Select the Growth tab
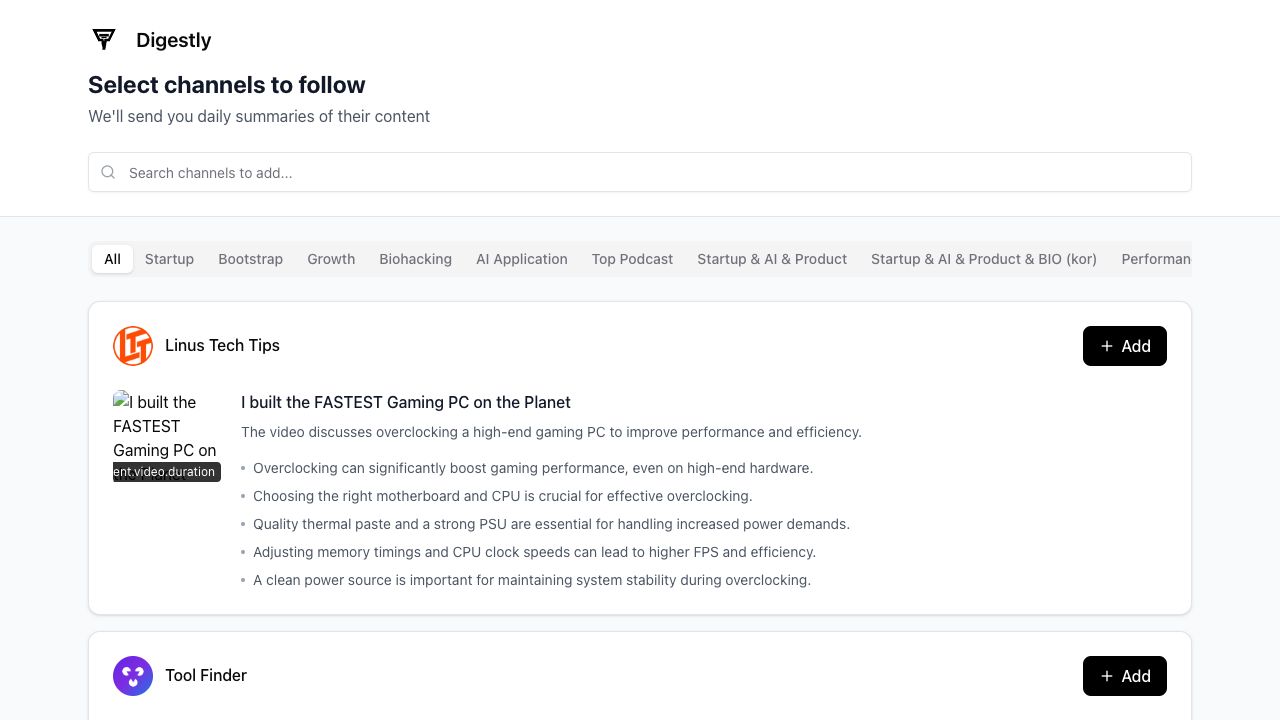 pos(331,259)
